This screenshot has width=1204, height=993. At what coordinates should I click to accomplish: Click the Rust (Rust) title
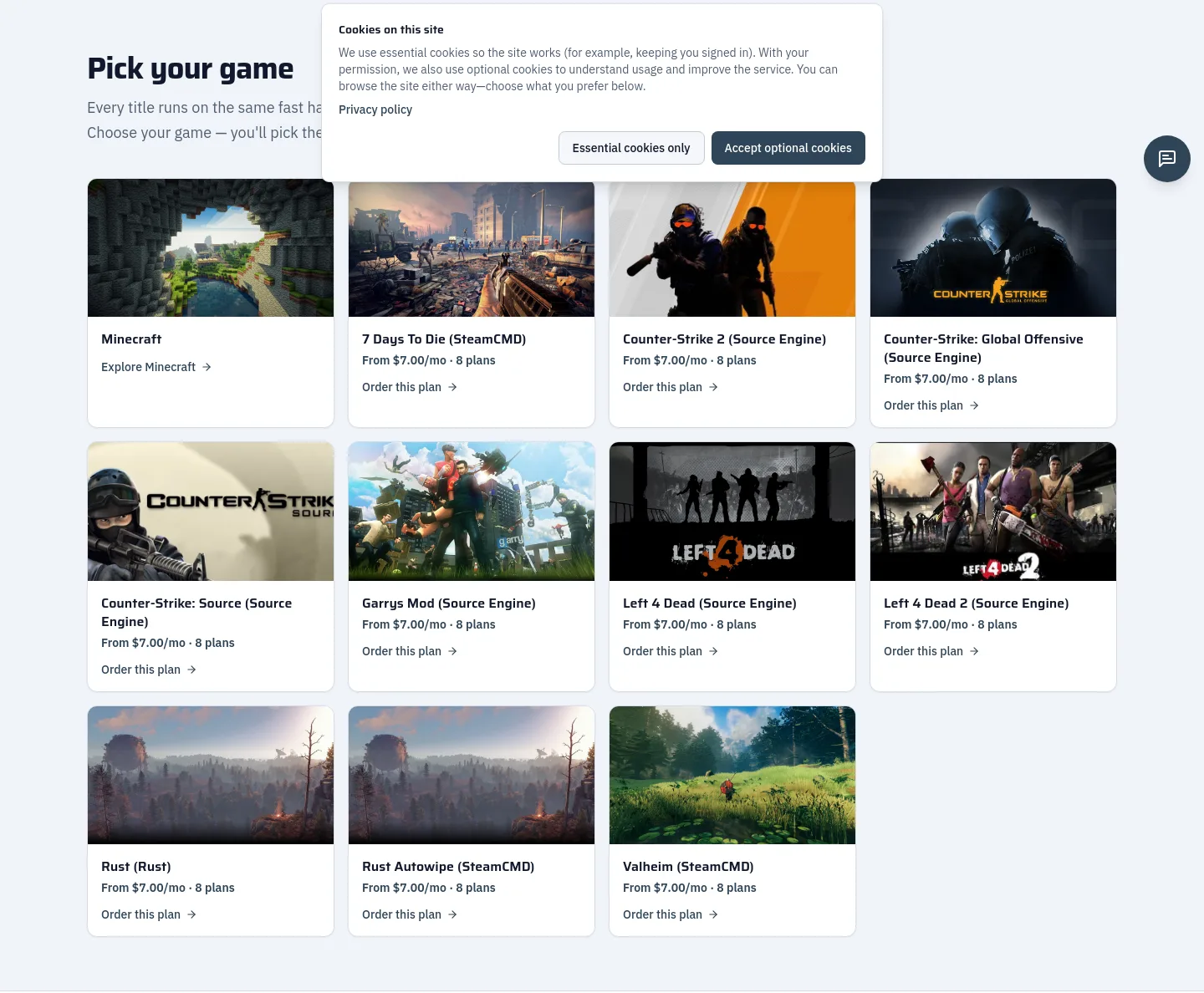pyautogui.click(x=136, y=867)
